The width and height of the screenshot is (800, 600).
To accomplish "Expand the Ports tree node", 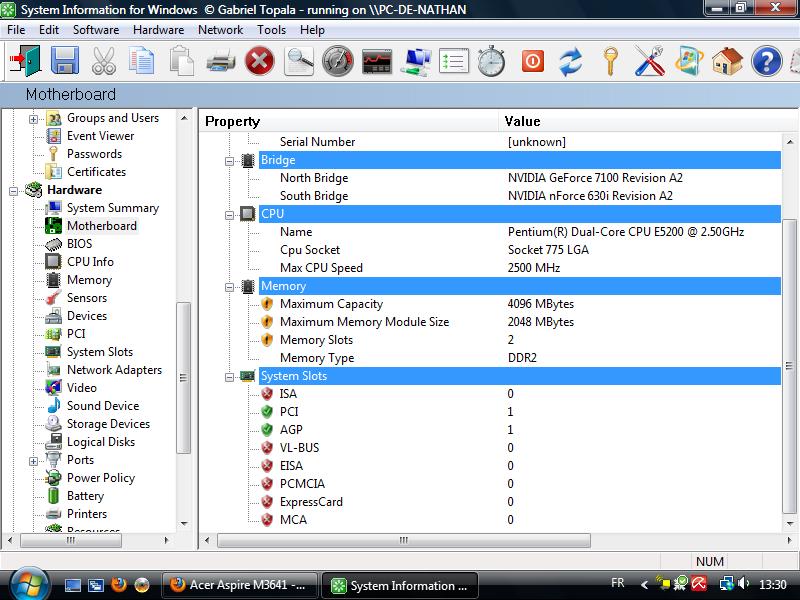I will 33,461.
